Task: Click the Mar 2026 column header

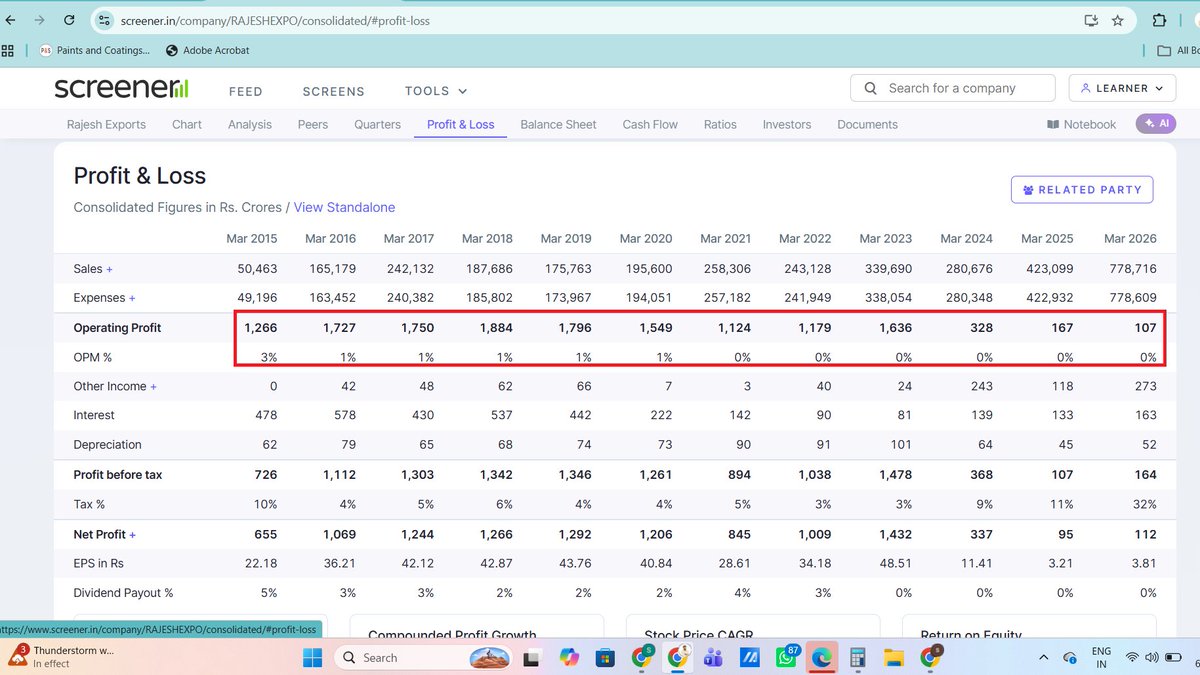Action: (x=1130, y=239)
